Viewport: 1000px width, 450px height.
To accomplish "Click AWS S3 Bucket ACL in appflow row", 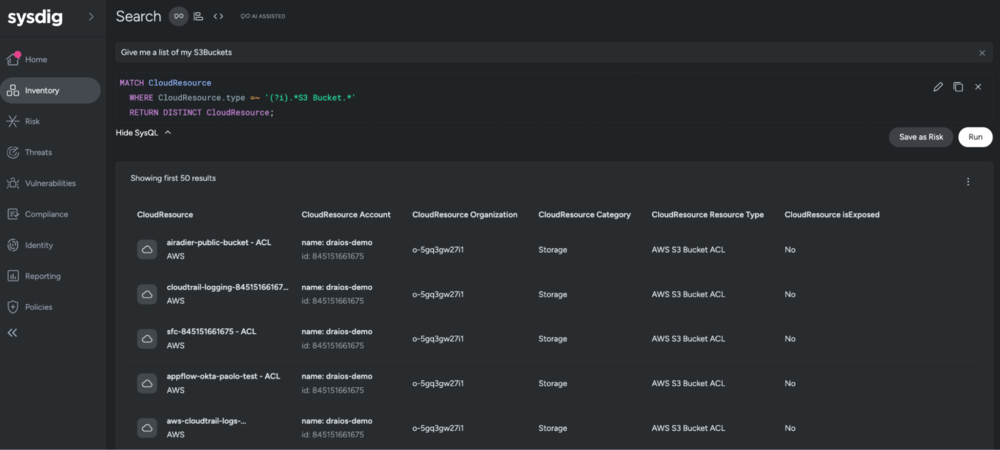I will (x=688, y=384).
